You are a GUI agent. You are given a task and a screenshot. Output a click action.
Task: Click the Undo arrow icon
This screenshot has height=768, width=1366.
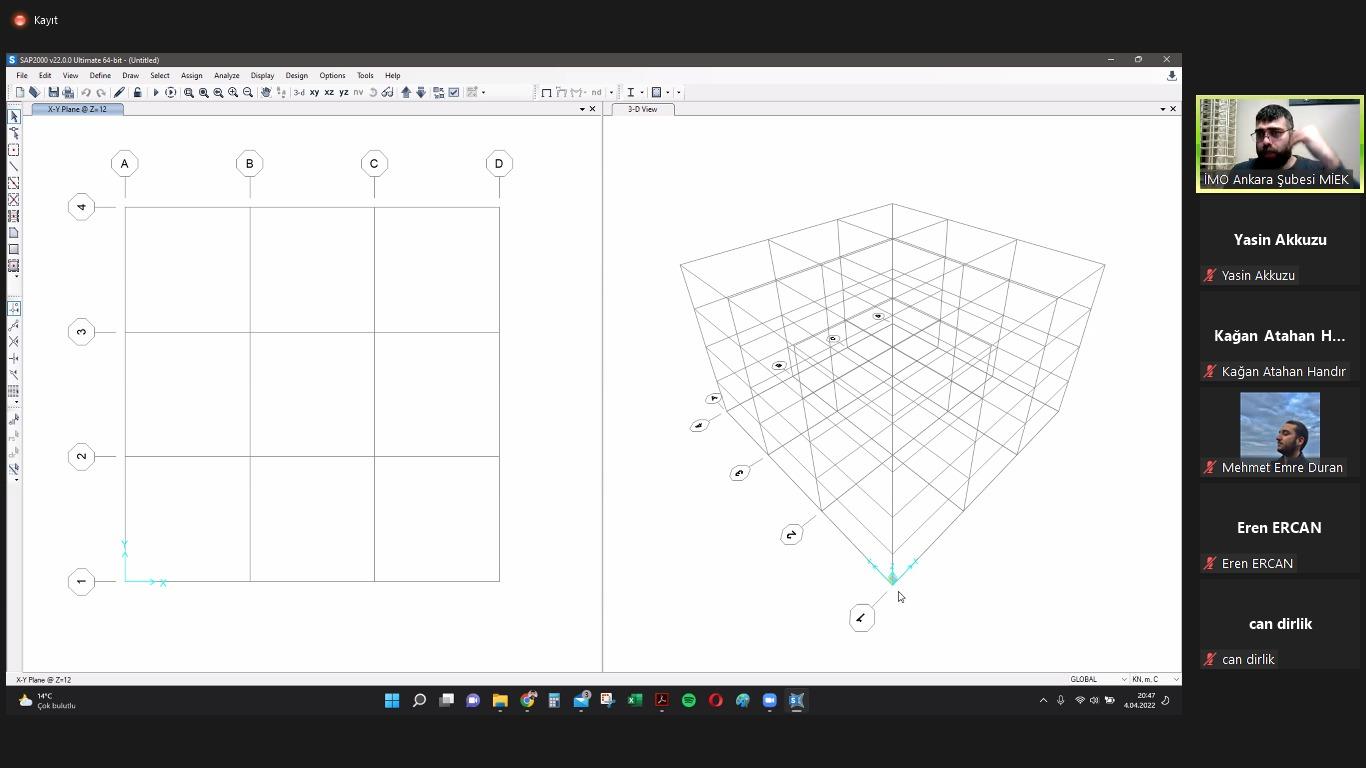(86, 92)
